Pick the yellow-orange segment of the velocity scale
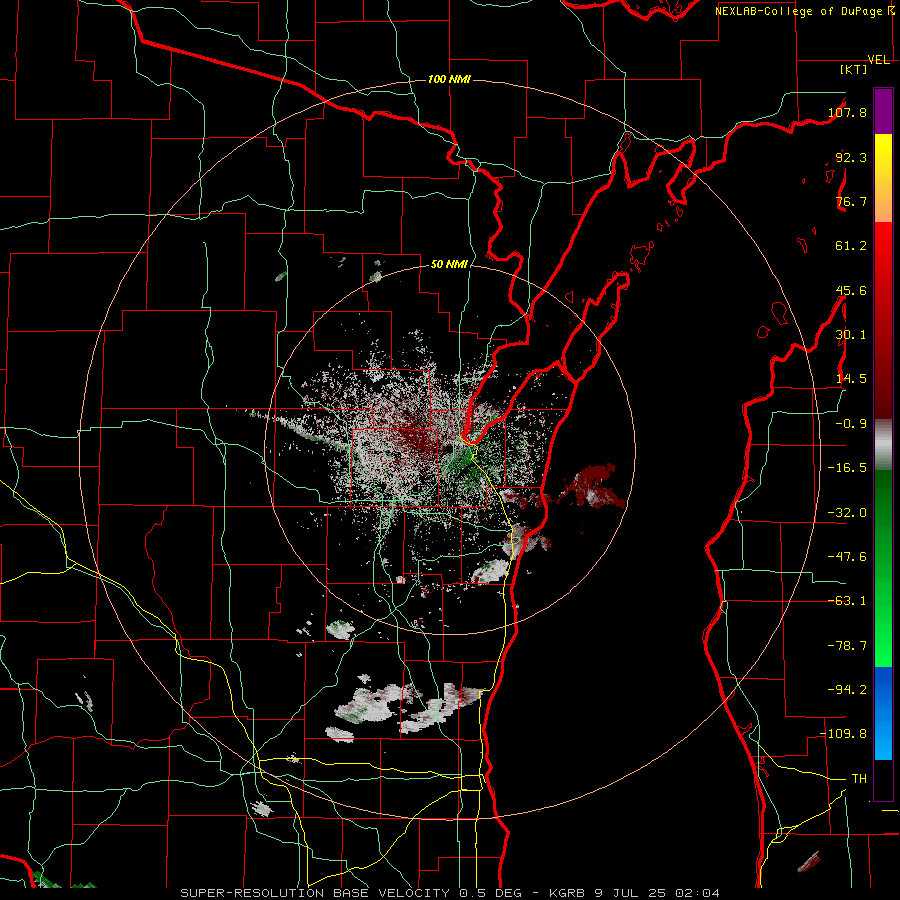 pyautogui.click(x=883, y=178)
